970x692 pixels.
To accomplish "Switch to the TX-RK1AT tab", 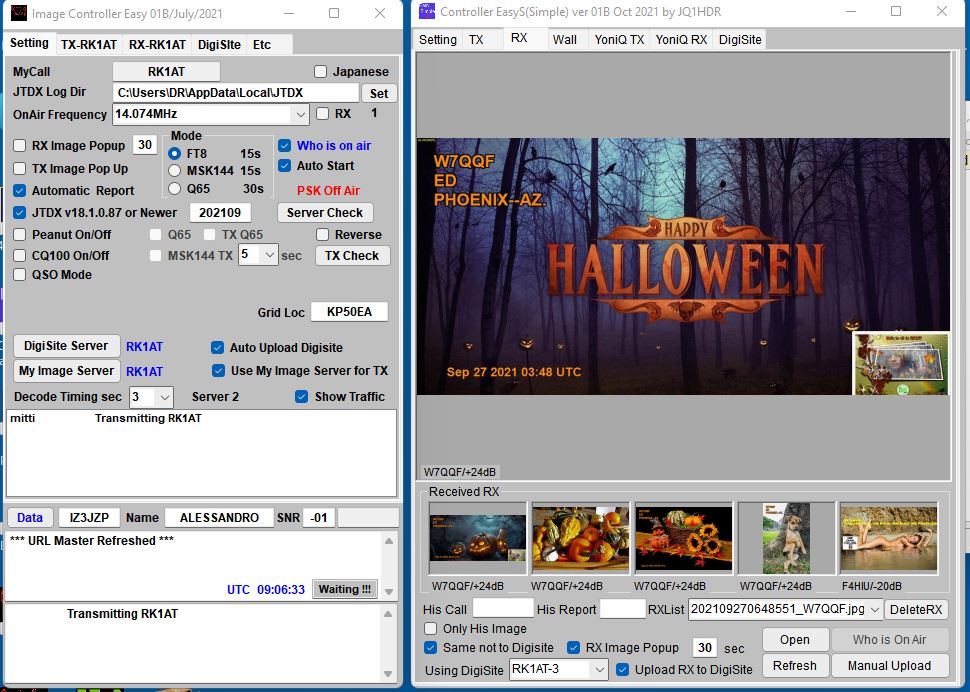I will 89,45.
